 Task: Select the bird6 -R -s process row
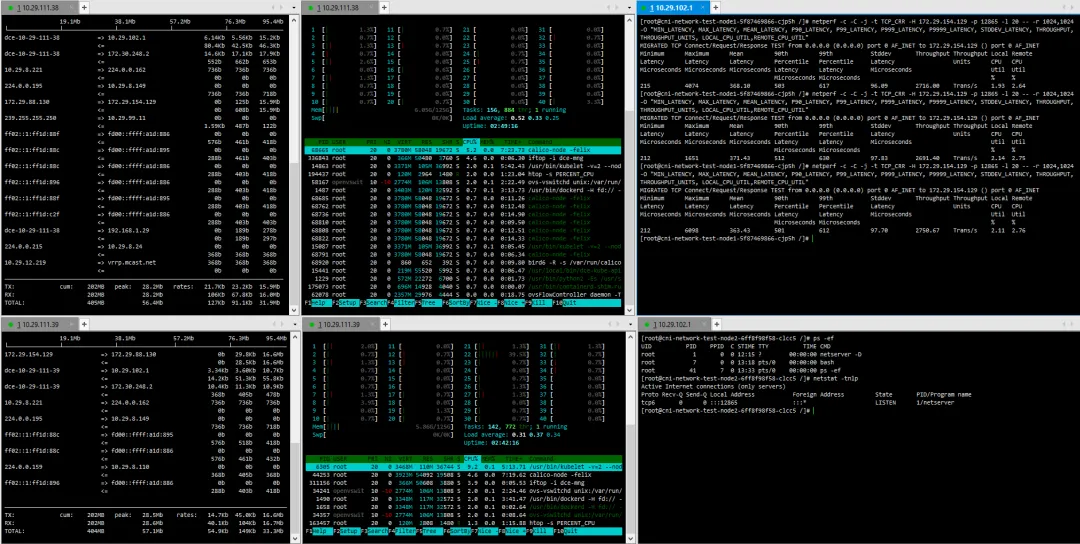464,262
